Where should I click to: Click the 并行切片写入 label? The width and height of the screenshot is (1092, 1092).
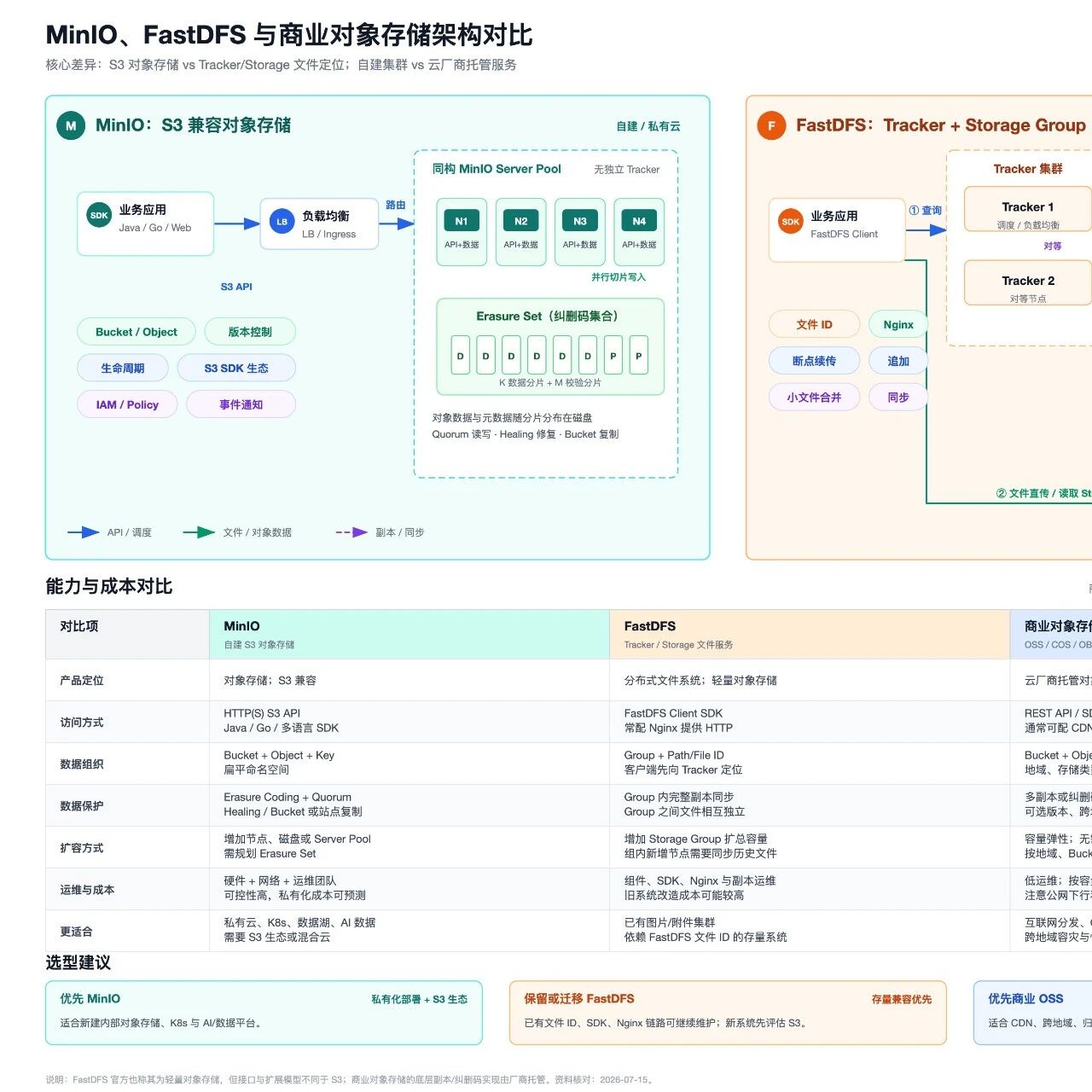[x=619, y=277]
